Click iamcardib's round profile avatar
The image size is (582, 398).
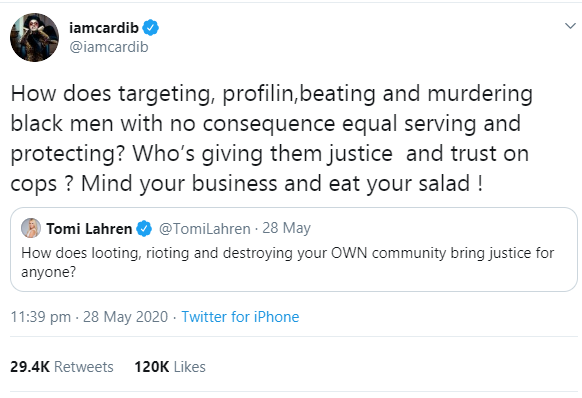click(34, 37)
